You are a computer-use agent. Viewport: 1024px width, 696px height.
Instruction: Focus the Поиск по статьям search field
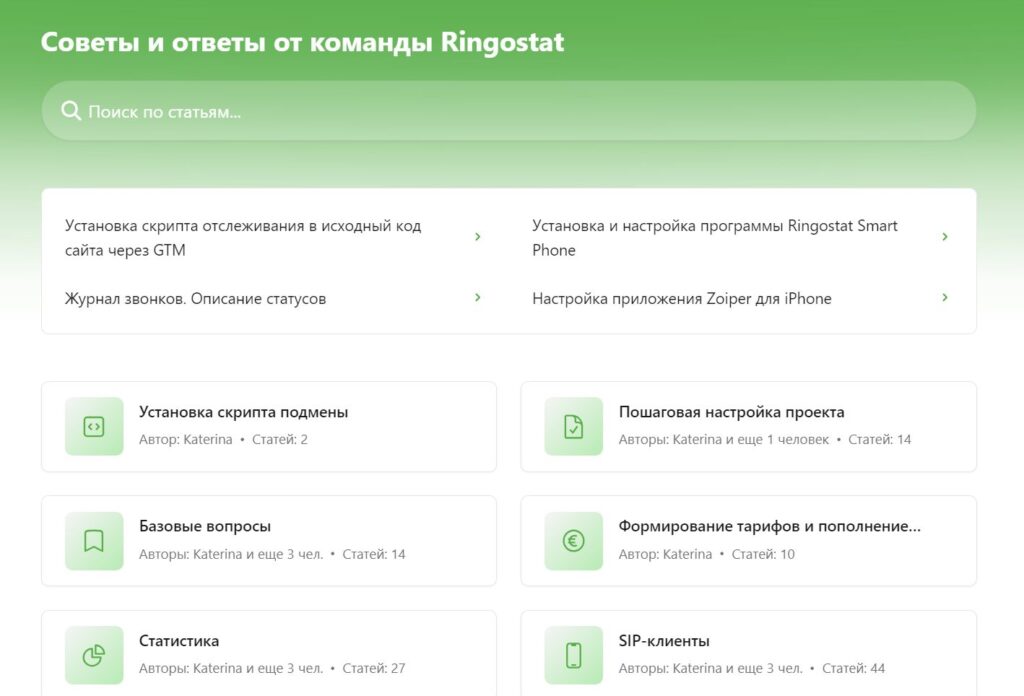pyautogui.click(x=509, y=111)
